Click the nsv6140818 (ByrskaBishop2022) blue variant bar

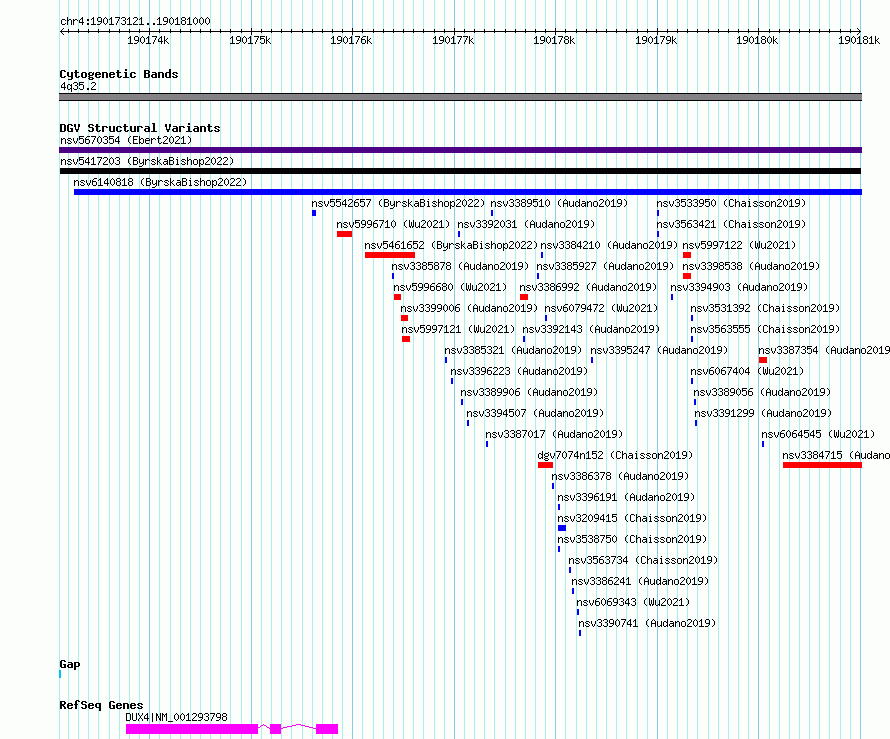[x=468, y=192]
